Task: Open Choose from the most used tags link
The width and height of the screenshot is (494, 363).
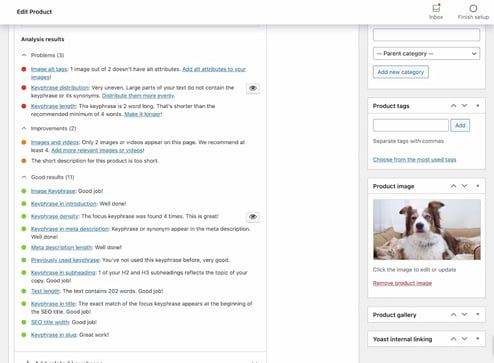Action: [414, 159]
